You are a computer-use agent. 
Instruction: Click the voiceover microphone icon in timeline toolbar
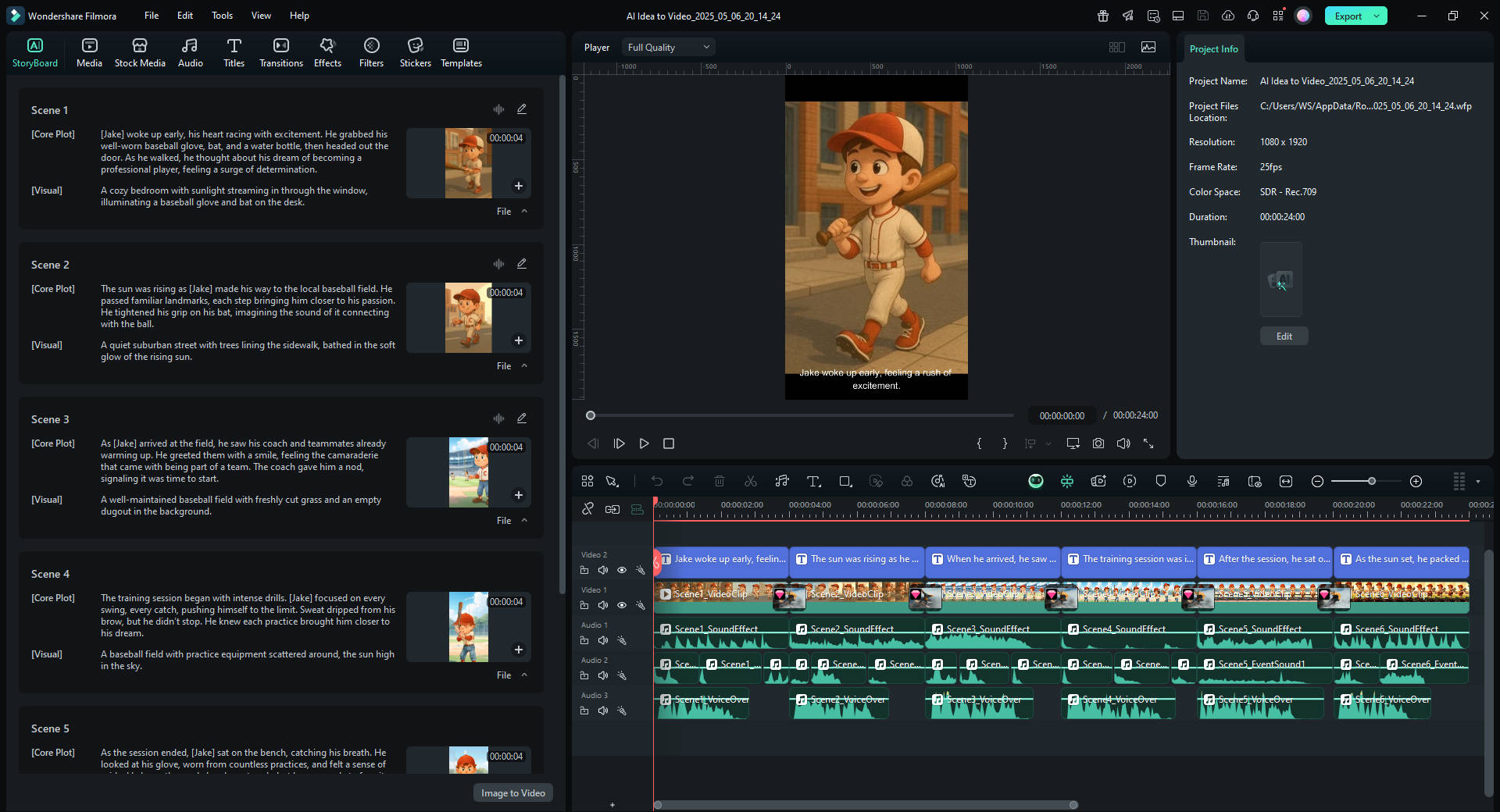click(x=1192, y=482)
